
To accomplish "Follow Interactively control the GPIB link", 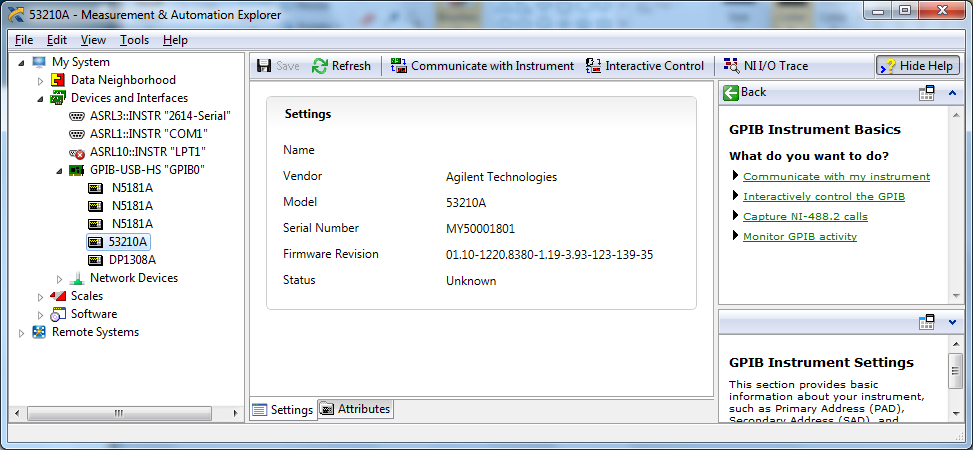I will tap(824, 197).
